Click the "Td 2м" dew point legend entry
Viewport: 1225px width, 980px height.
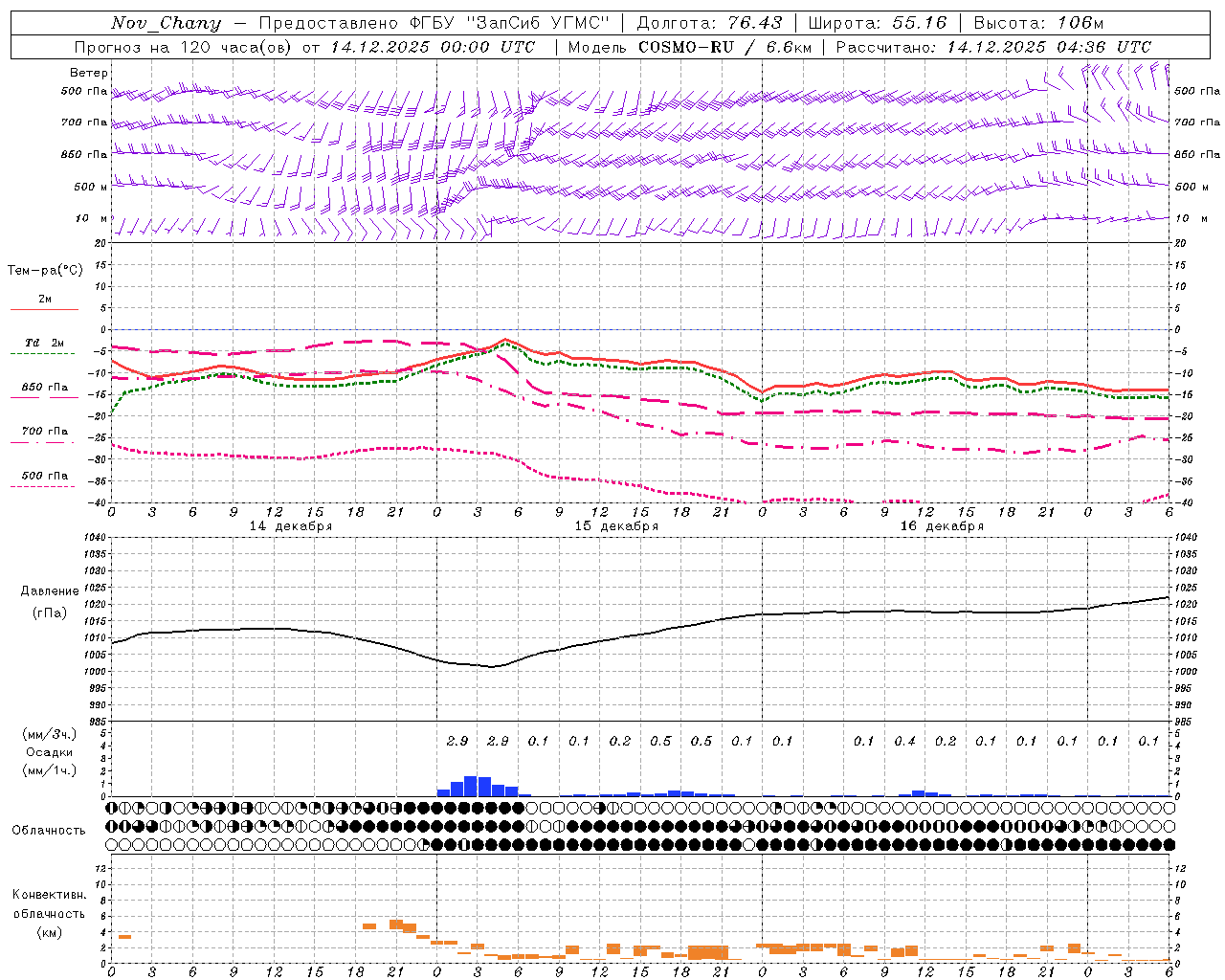(45, 343)
